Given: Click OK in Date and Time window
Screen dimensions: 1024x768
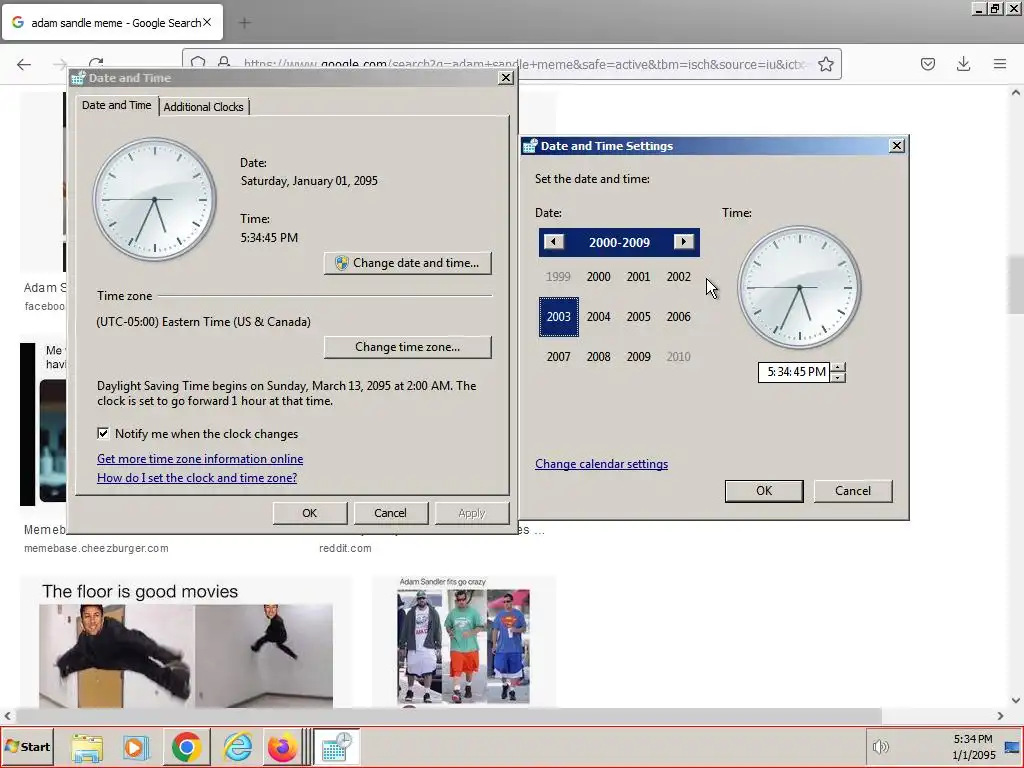Looking at the screenshot, I should (x=310, y=513).
